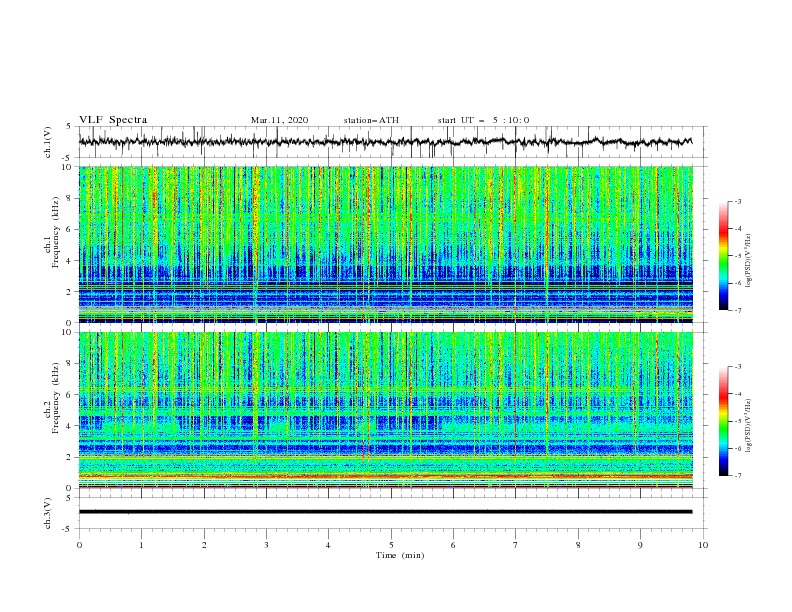Click the '-3' label on ch.2 color scale
The width and height of the screenshot is (792, 612).
pyautogui.click(x=738, y=367)
